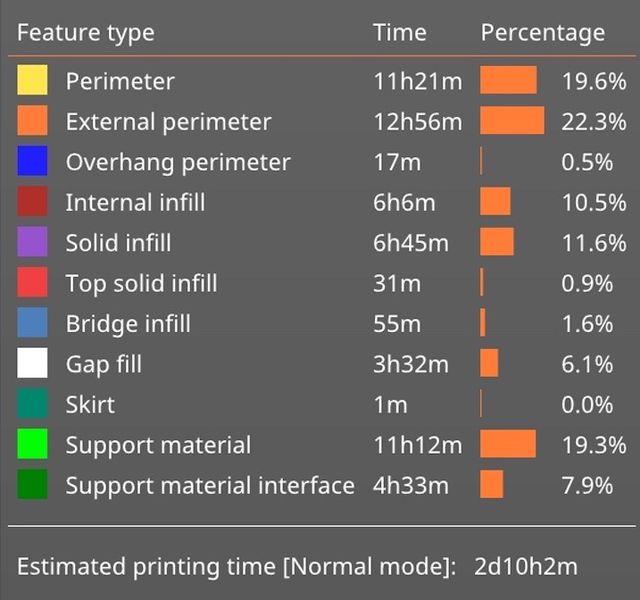Screen dimensions: 640x600
Task: Click the Time column header
Action: (400, 33)
